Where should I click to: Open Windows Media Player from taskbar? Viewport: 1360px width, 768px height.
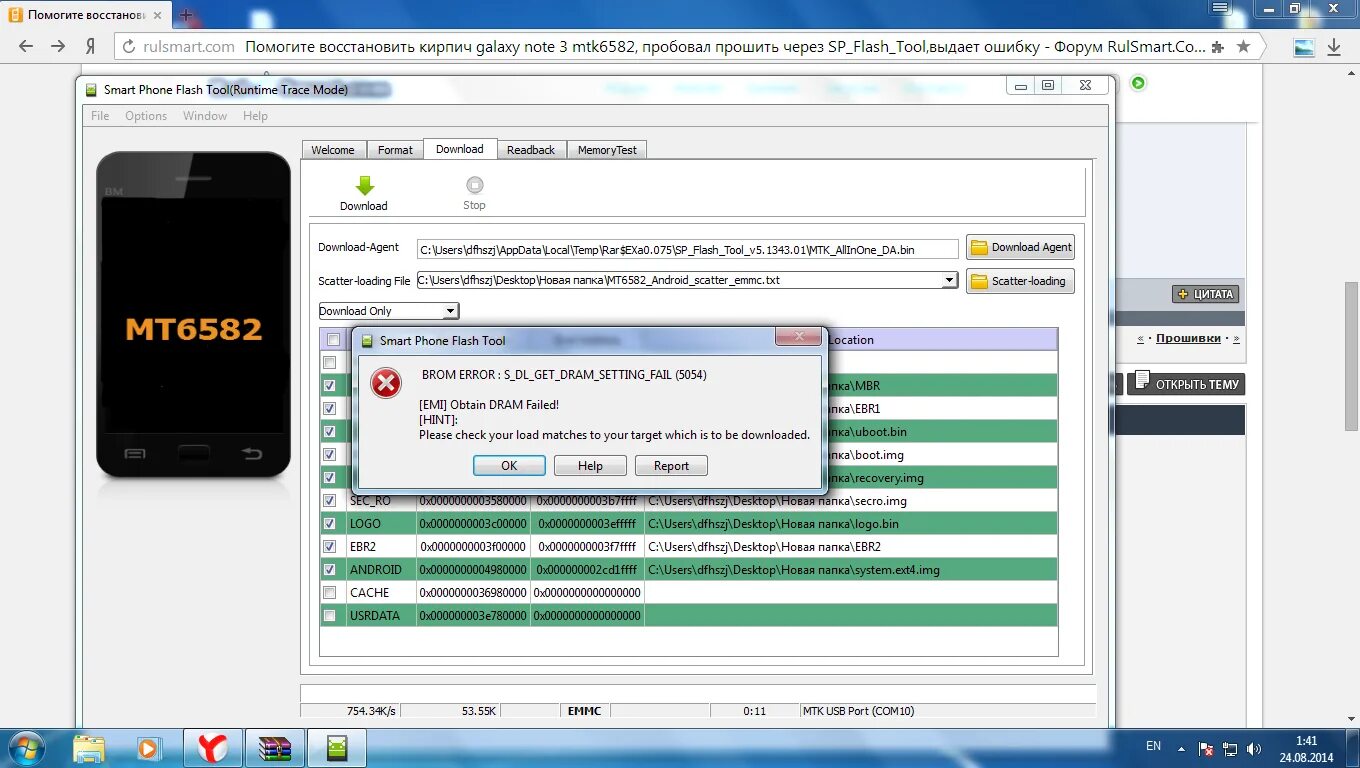click(148, 748)
